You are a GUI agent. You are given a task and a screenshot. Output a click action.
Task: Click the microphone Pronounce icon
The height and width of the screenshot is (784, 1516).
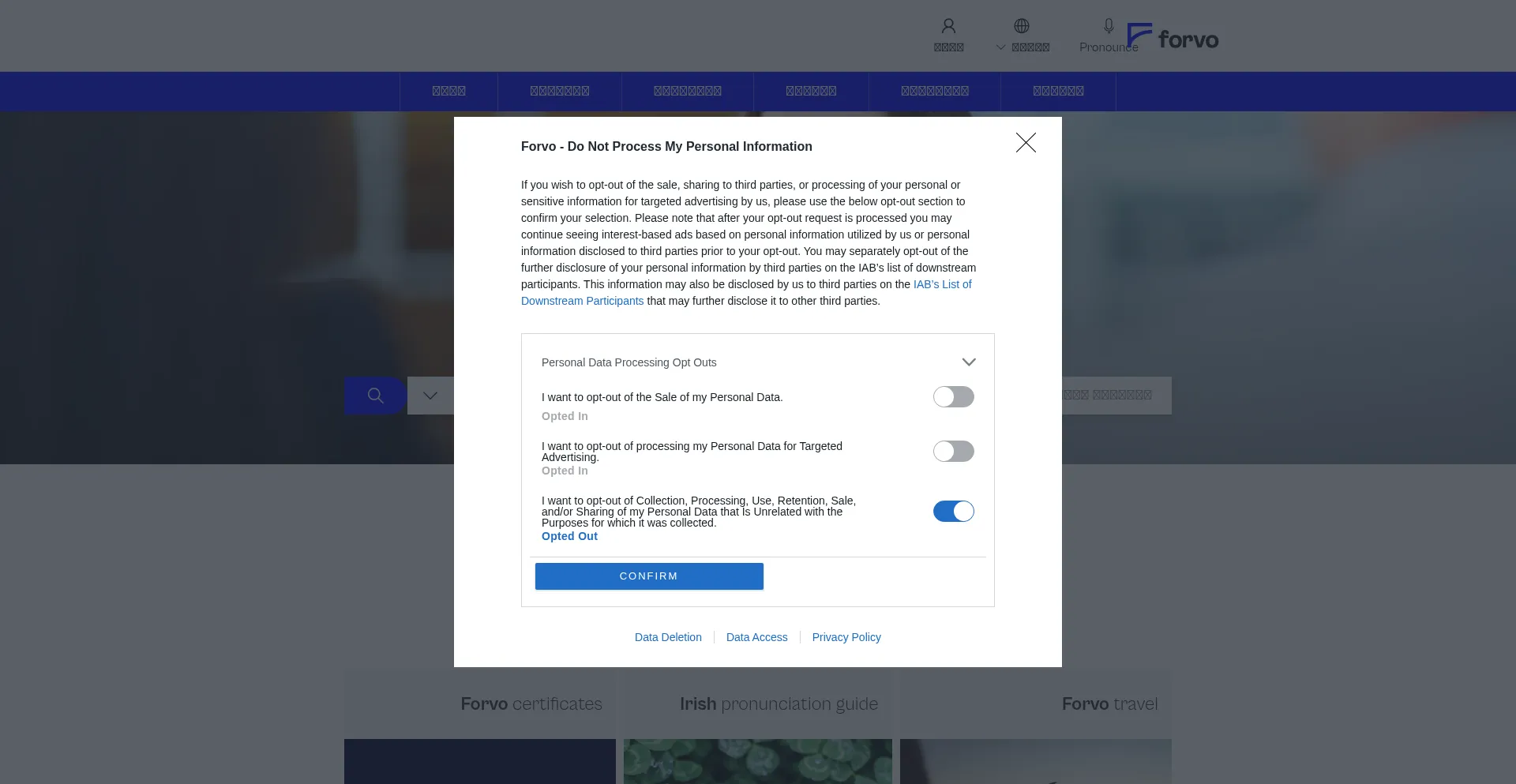1109,26
